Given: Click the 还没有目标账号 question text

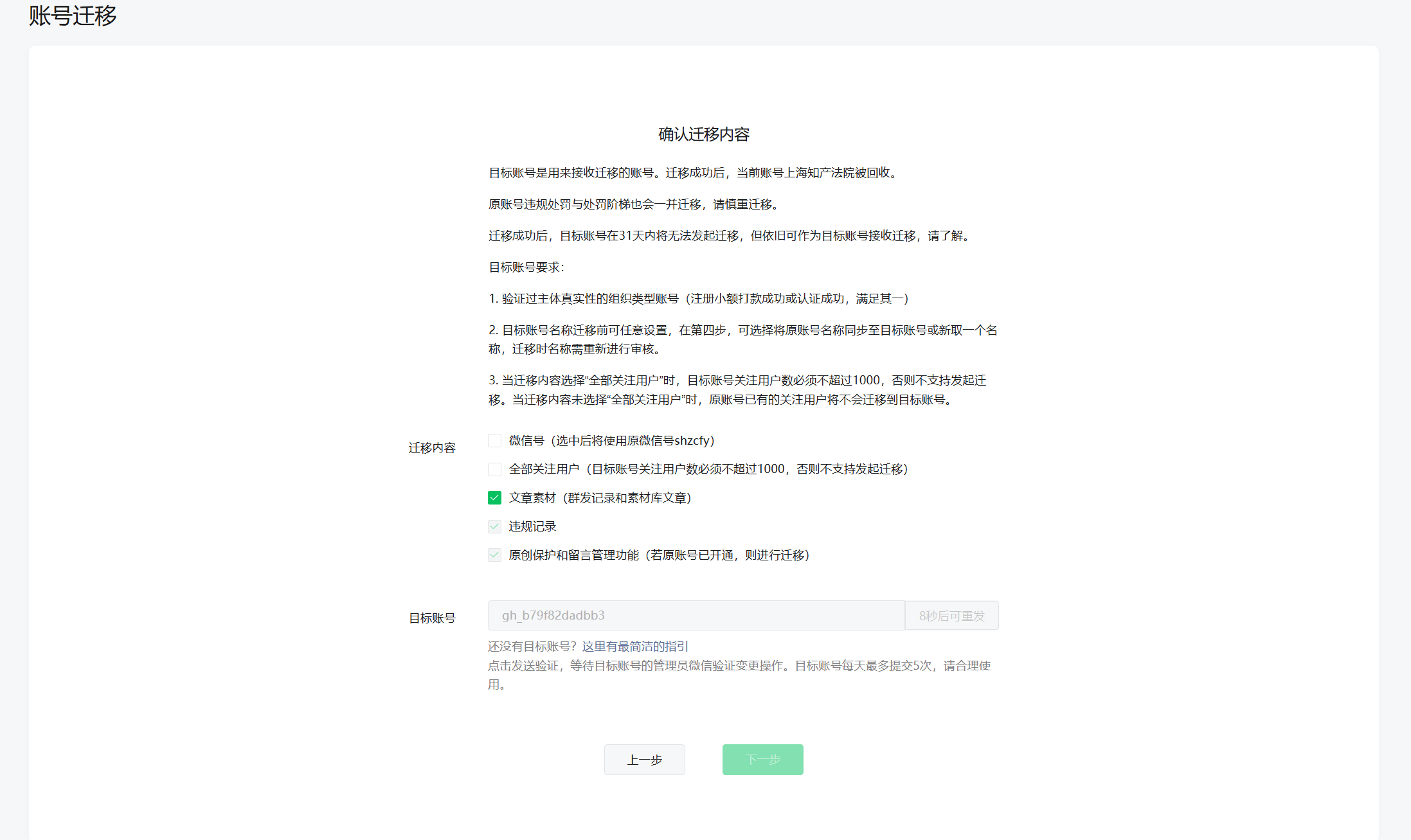Looking at the screenshot, I should (x=532, y=647).
